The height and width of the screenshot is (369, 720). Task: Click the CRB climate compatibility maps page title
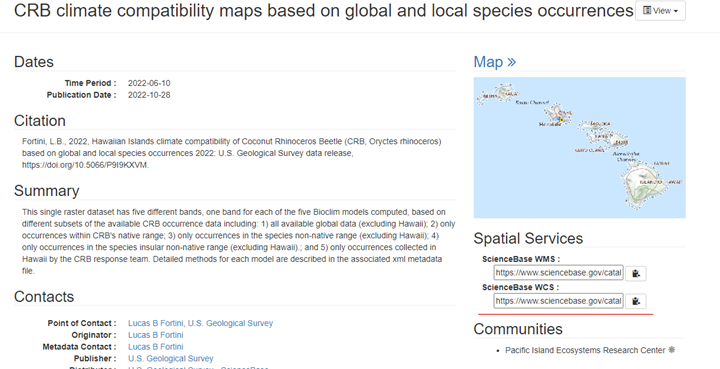[x=324, y=11]
